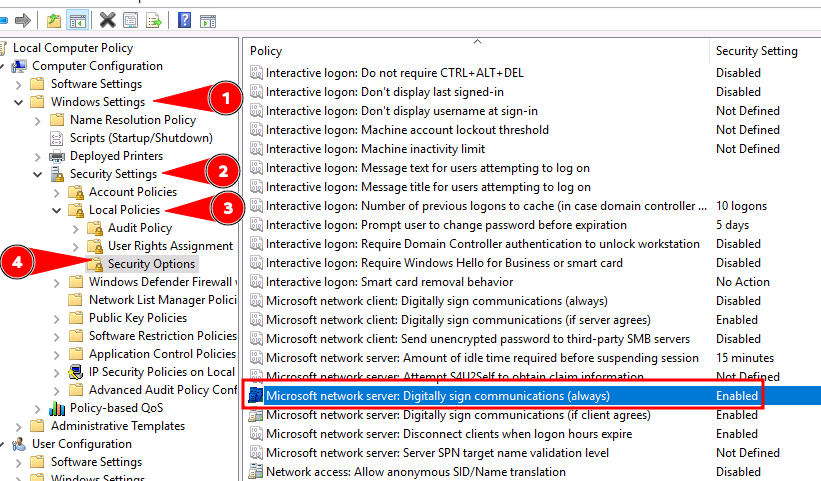Collapse the Local Policies node
The width and height of the screenshot is (821, 481).
tap(57, 210)
